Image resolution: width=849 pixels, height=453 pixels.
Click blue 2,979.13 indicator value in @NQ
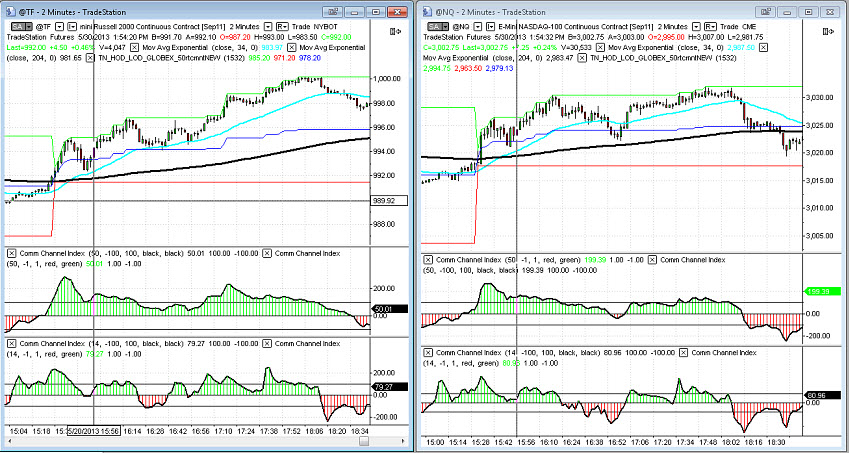pyautogui.click(x=499, y=68)
